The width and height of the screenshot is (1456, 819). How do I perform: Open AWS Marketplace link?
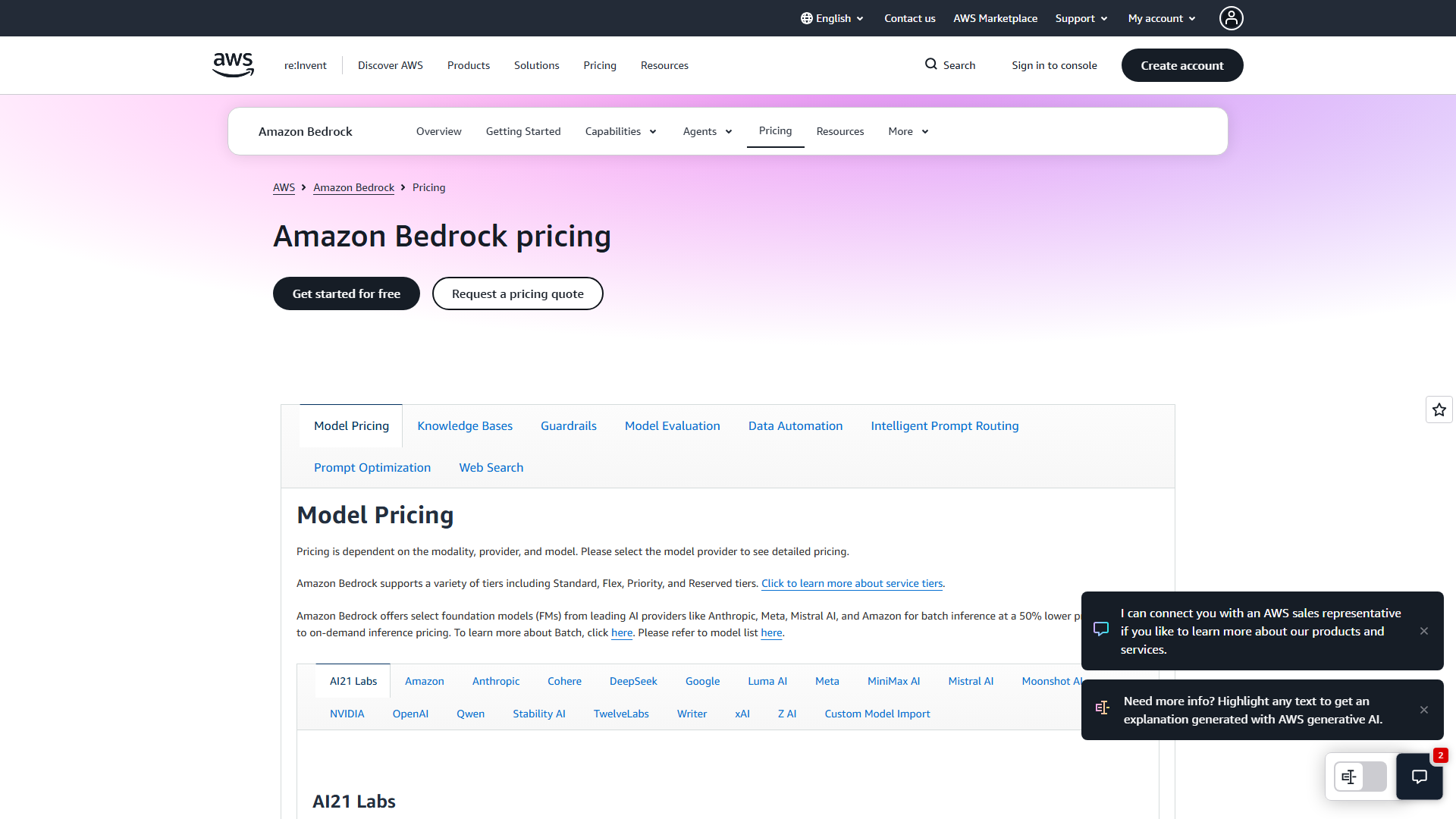point(995,18)
